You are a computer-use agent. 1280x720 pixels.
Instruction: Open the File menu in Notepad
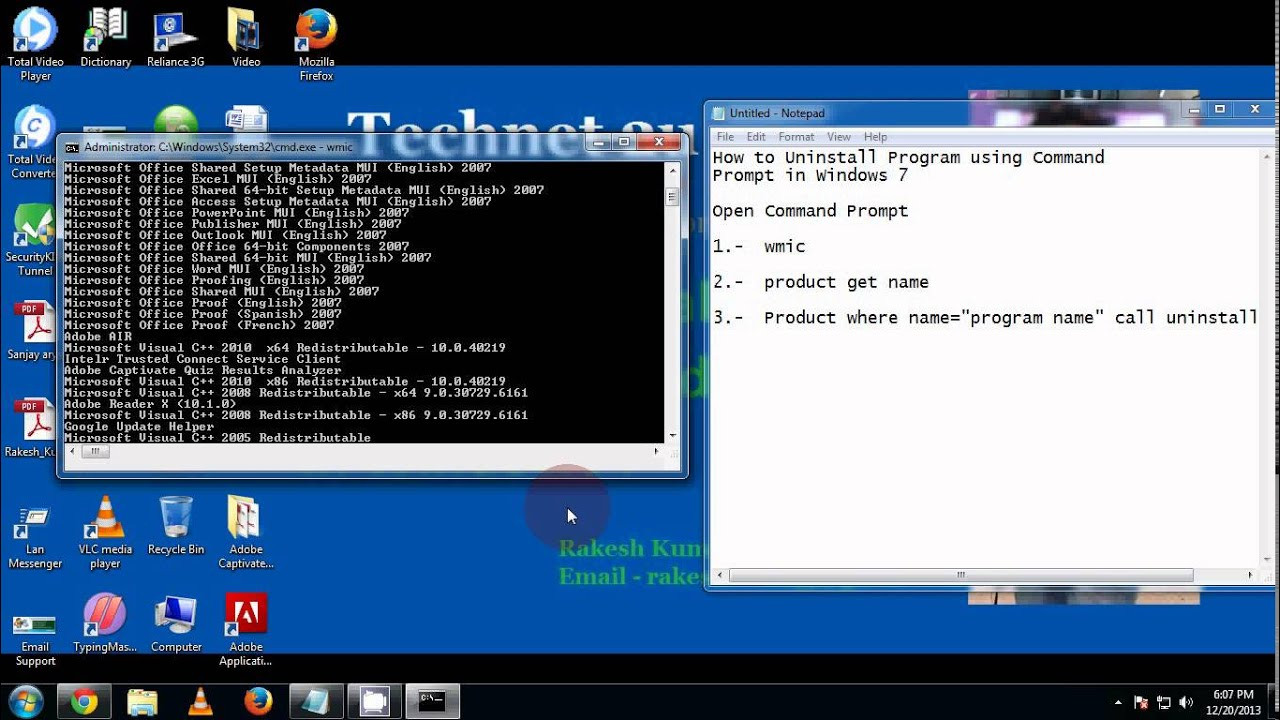pos(725,137)
